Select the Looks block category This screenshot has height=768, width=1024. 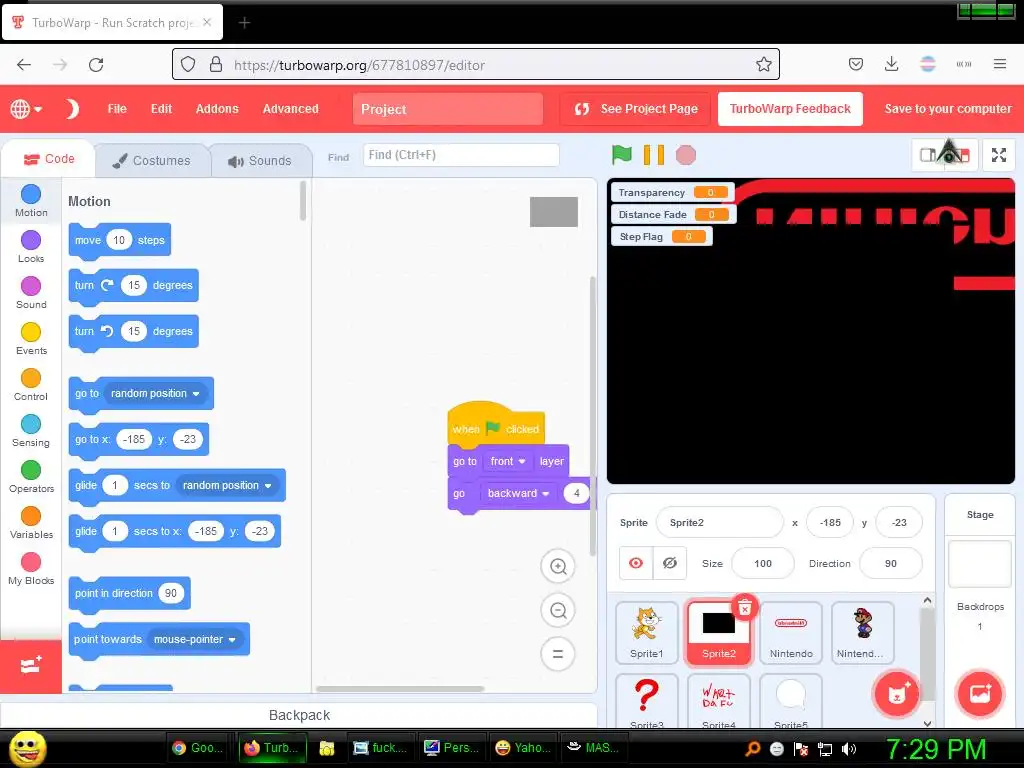click(x=31, y=247)
